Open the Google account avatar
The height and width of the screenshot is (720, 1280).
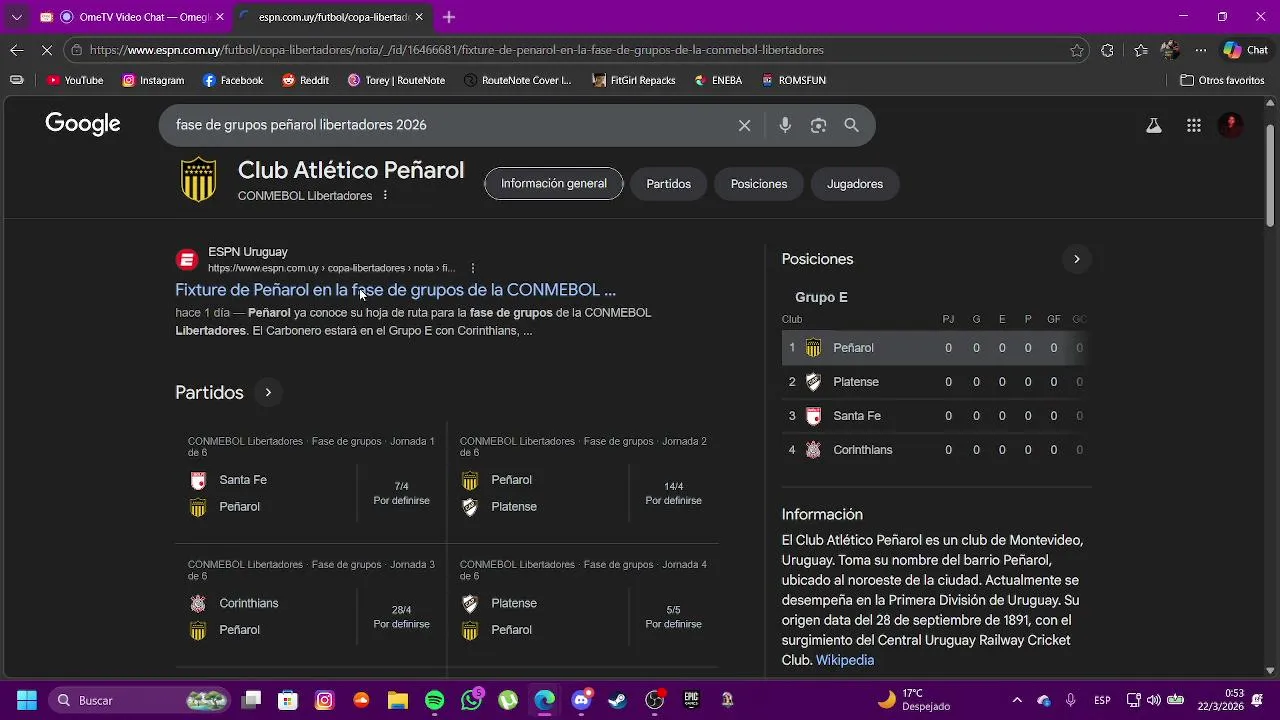pyautogui.click(x=1231, y=125)
